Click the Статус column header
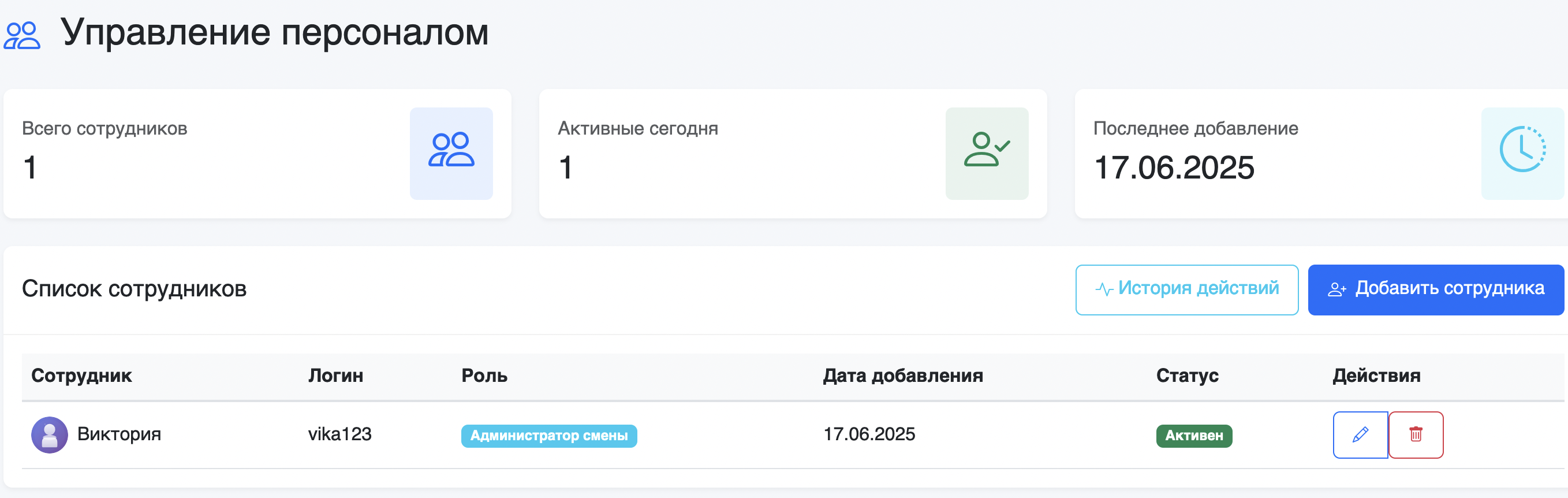 pos(1187,376)
